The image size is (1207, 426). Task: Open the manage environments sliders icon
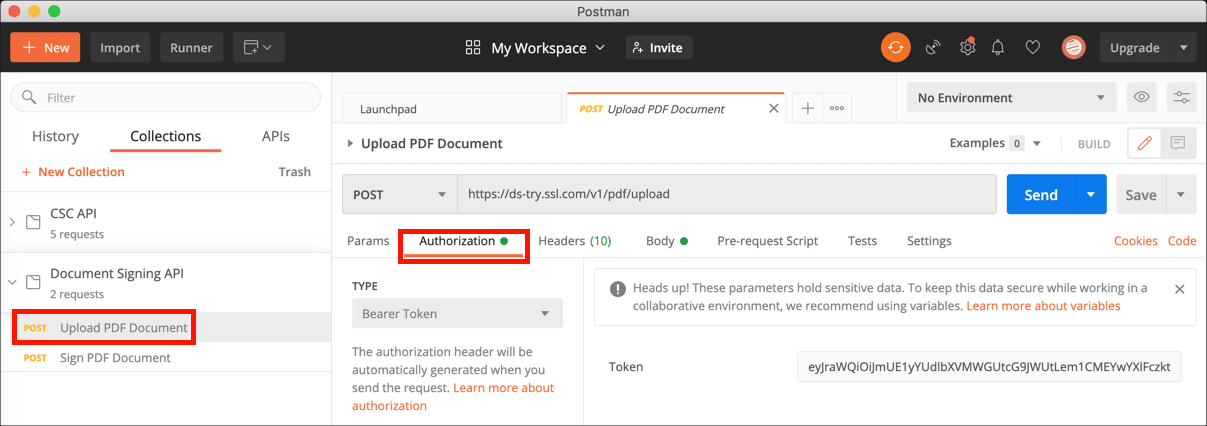[x=1182, y=98]
